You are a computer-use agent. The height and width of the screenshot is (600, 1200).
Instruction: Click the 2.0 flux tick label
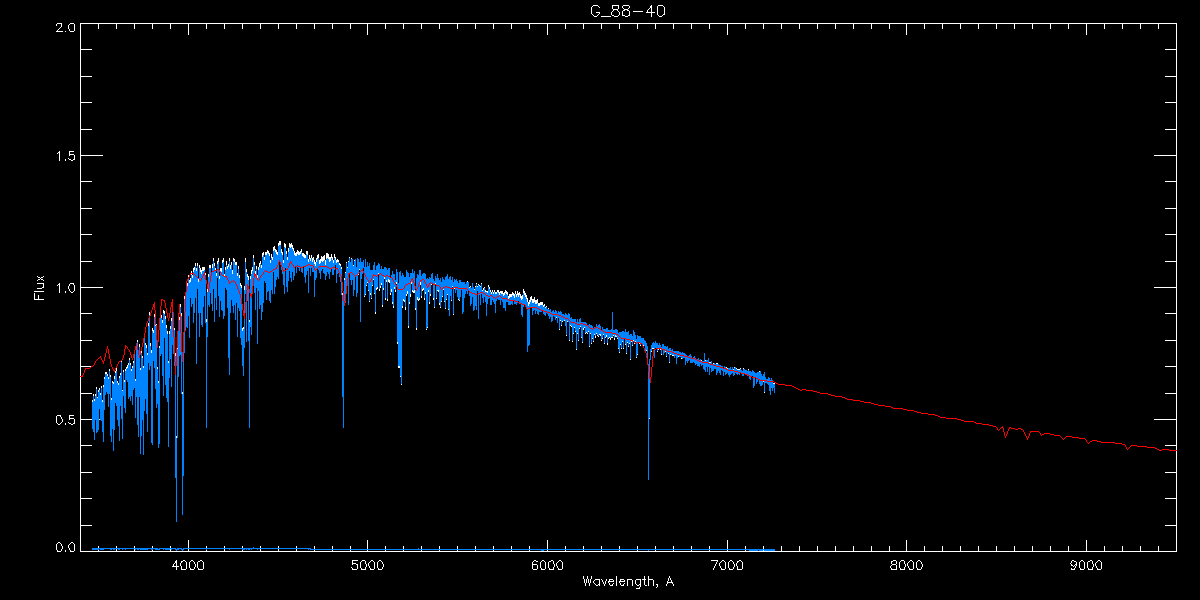pyautogui.click(x=66, y=27)
